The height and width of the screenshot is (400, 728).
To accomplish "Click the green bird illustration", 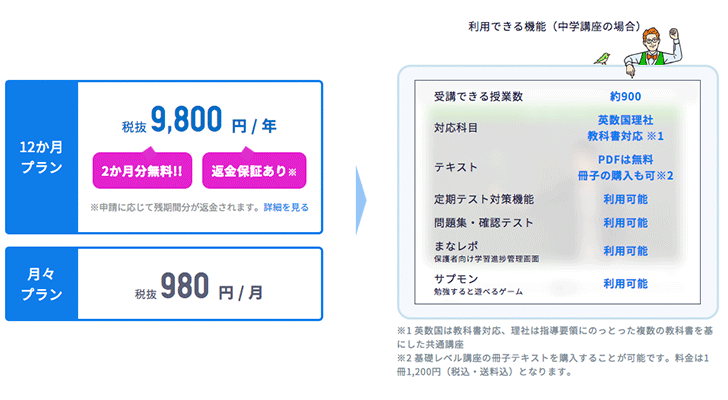I will (x=602, y=59).
